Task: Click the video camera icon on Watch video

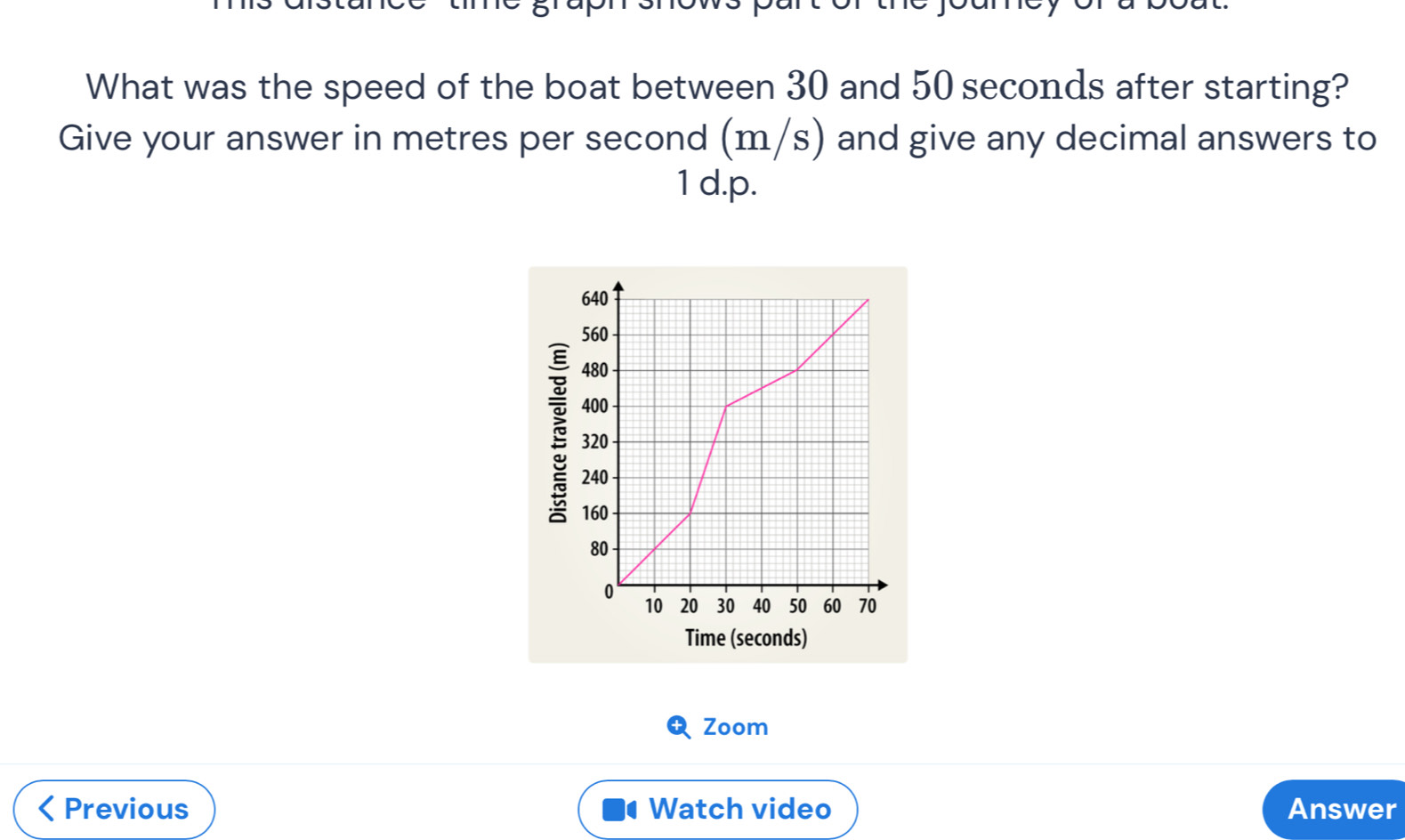Action: point(619,809)
